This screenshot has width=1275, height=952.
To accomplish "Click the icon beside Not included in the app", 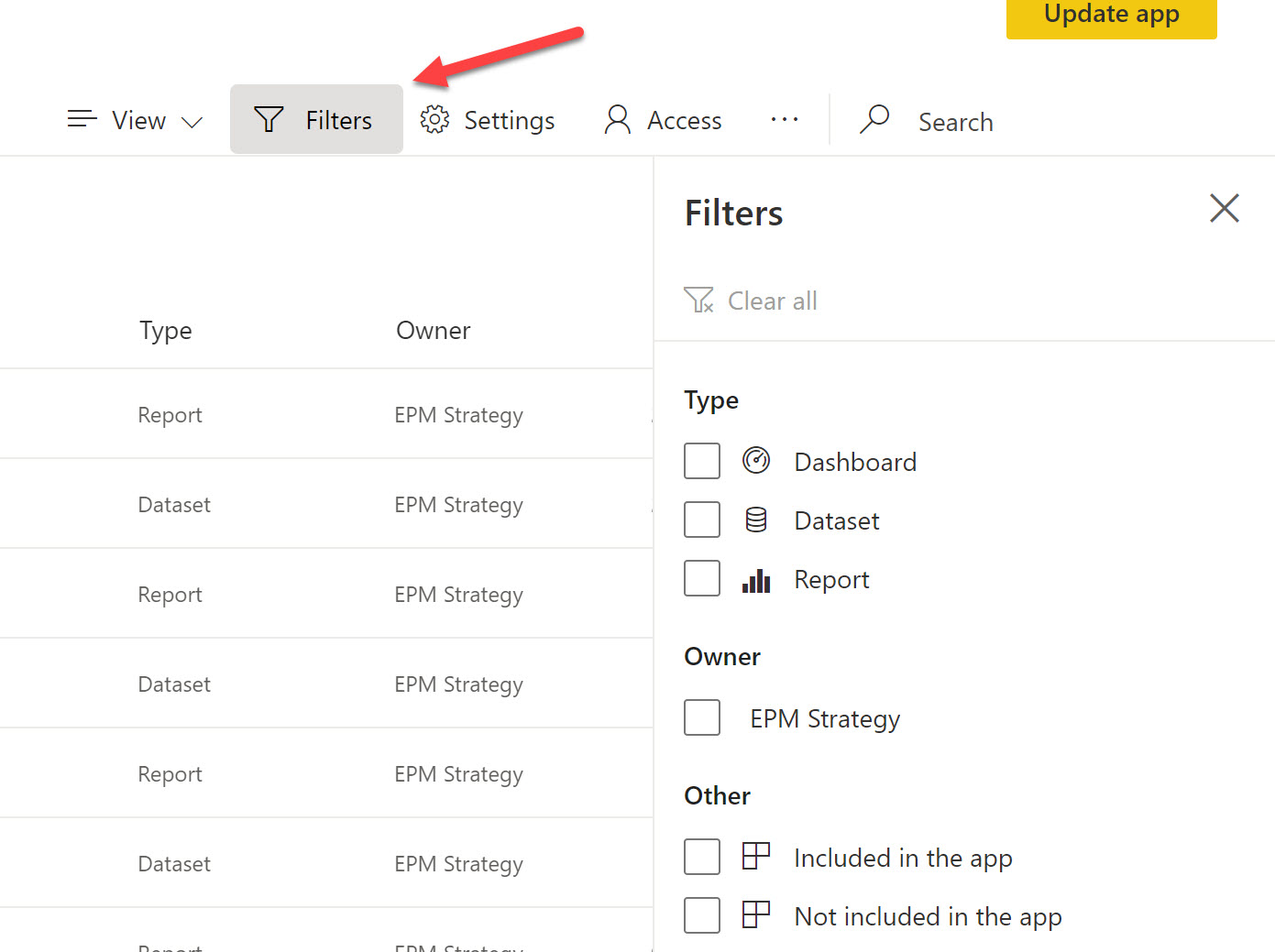I will 756,914.
